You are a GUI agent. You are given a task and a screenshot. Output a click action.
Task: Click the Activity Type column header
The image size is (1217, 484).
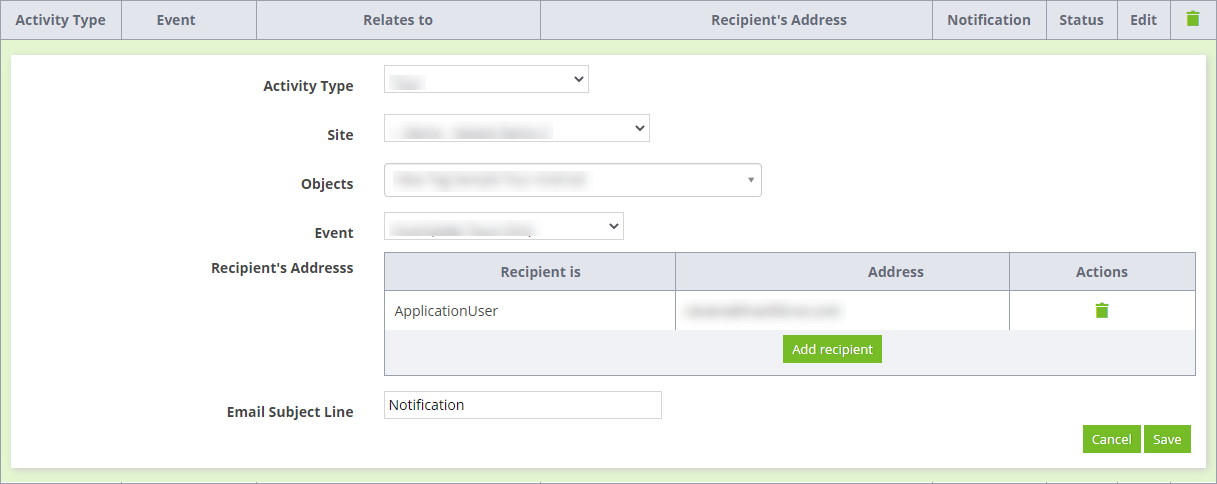click(60, 20)
